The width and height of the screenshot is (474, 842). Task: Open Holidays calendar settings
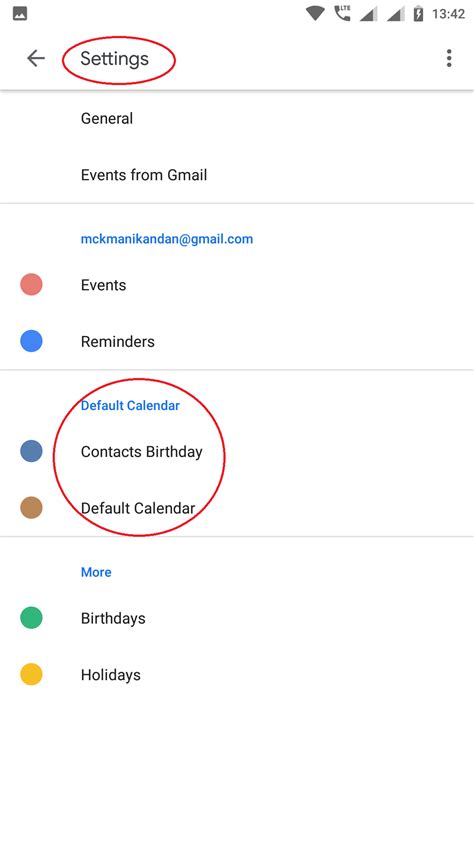click(x=237, y=674)
